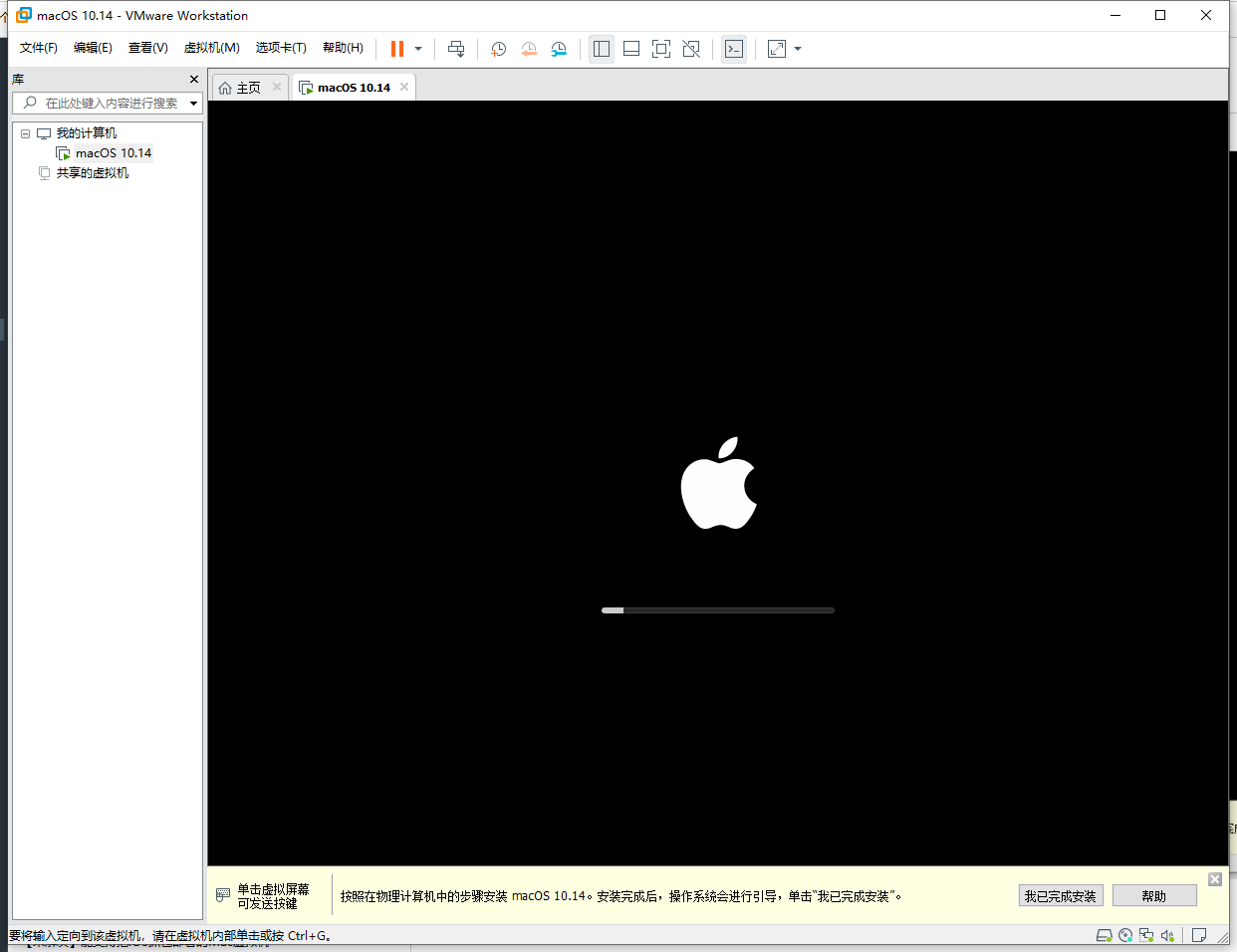Toggle the library sidebar view

pos(602,49)
